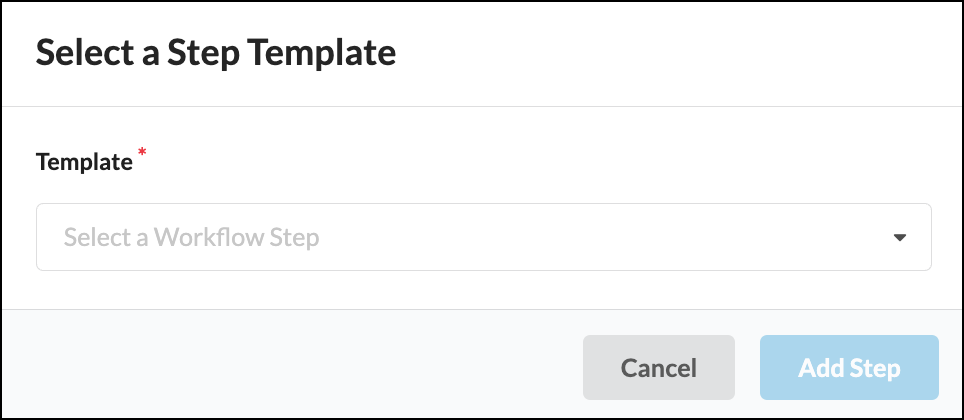The width and height of the screenshot is (964, 420).
Task: Focus the Template selection field
Action: coord(483,238)
